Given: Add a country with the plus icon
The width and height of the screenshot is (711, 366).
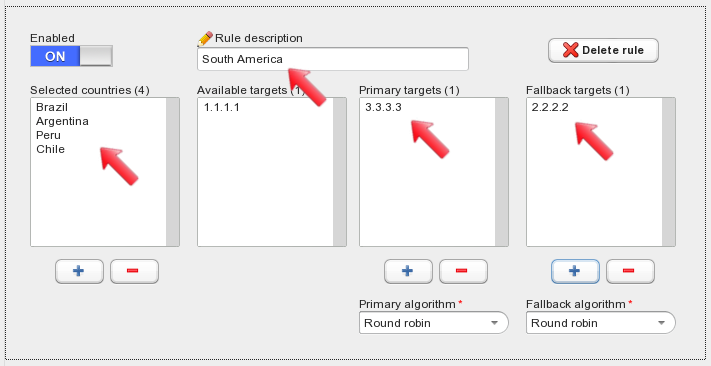Looking at the screenshot, I should 79,271.
